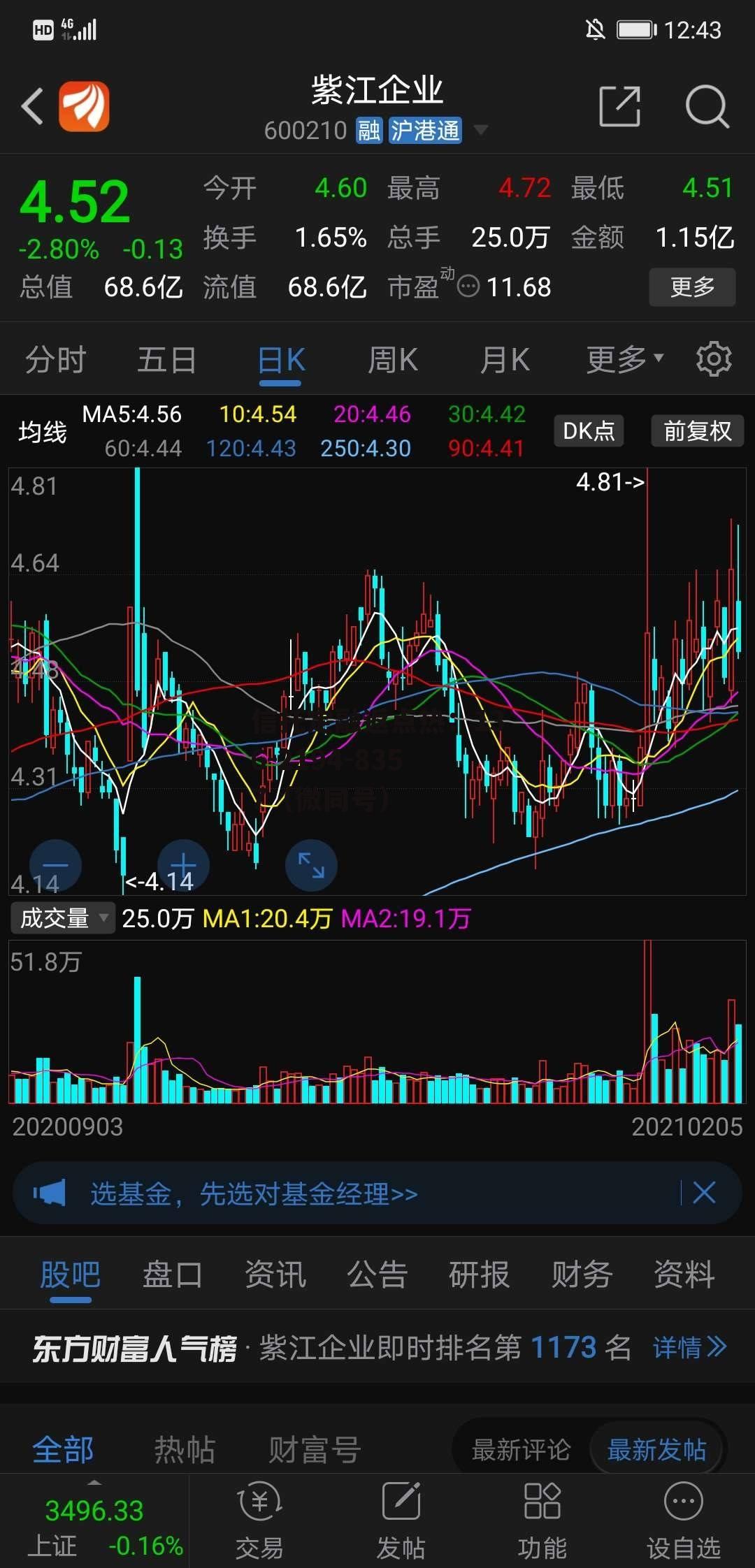755x1568 pixels.
Task: Select the 日K chart tab
Action: tap(281, 360)
